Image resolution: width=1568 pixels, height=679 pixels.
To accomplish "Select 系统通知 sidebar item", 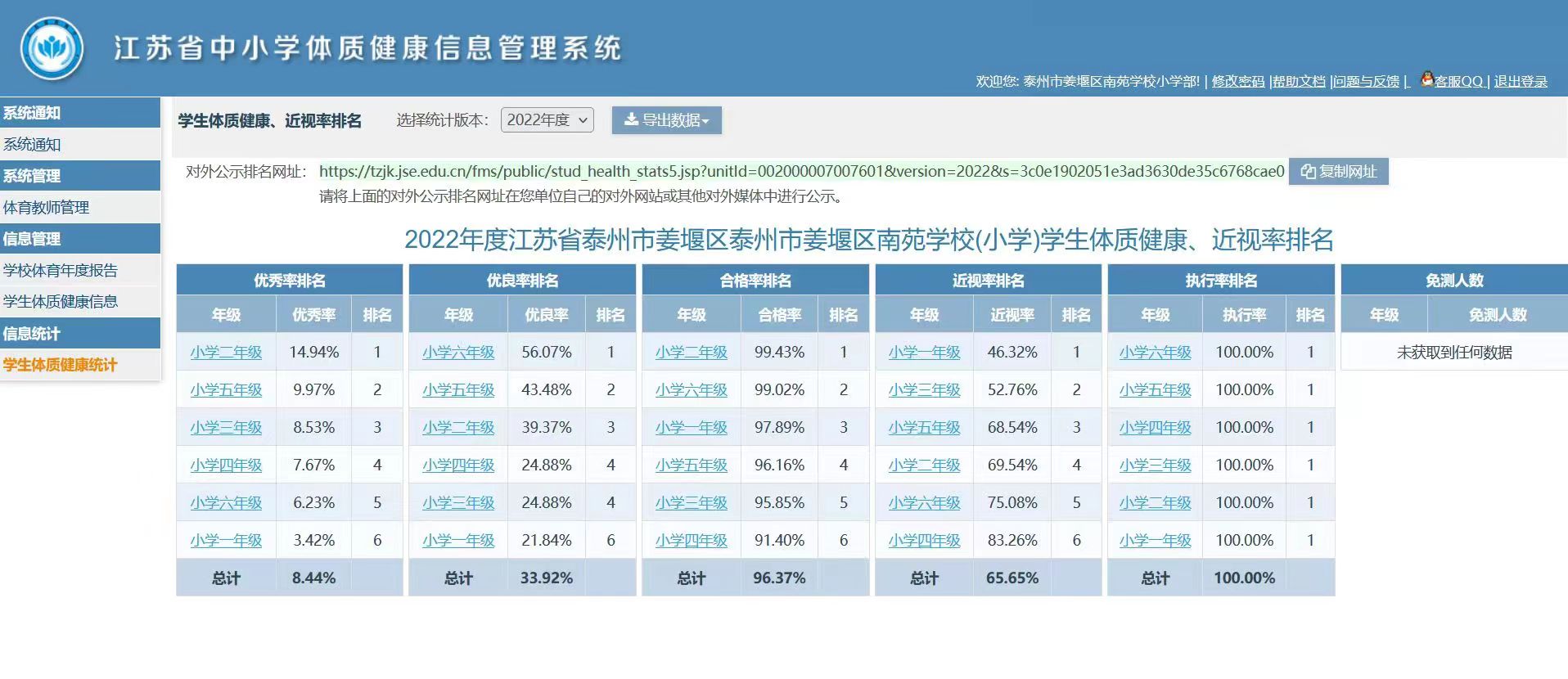I will 80,145.
